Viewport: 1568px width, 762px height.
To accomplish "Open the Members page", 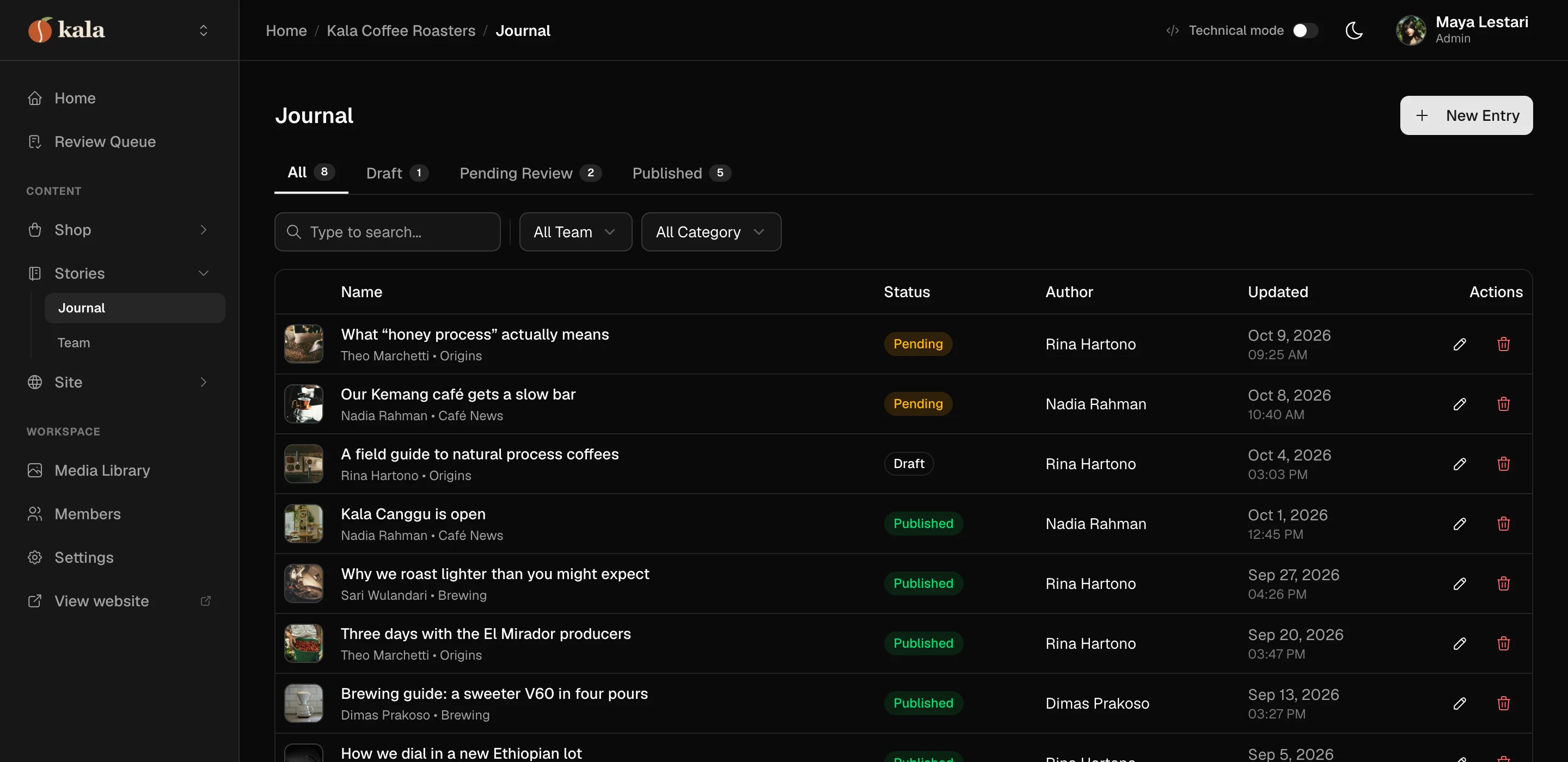I will [119, 514].
